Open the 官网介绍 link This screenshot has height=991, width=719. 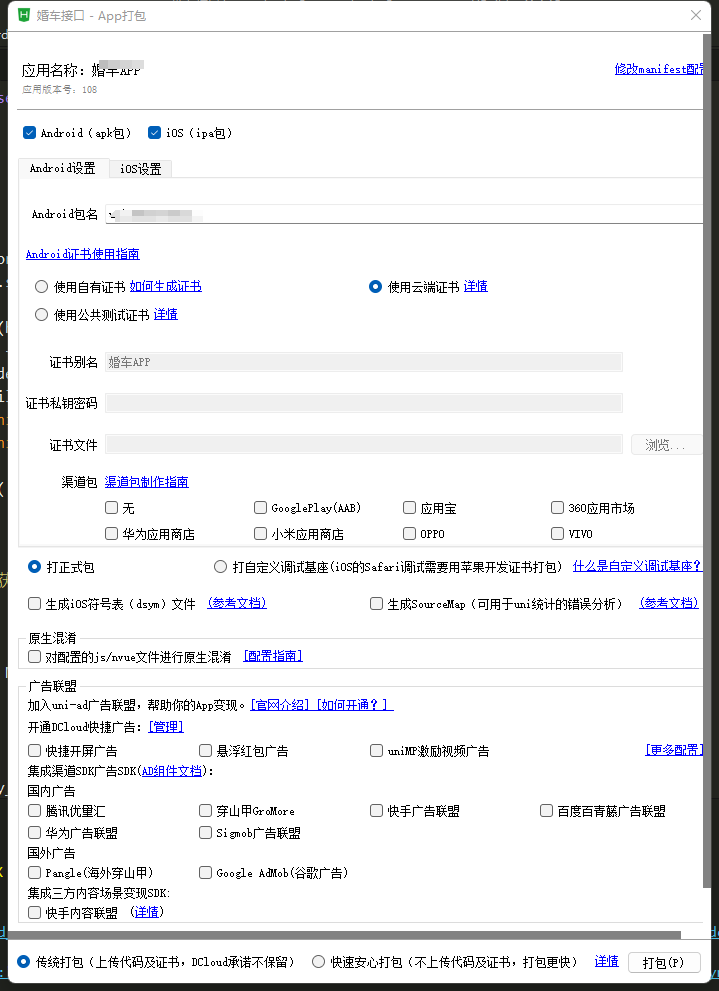pos(281,705)
